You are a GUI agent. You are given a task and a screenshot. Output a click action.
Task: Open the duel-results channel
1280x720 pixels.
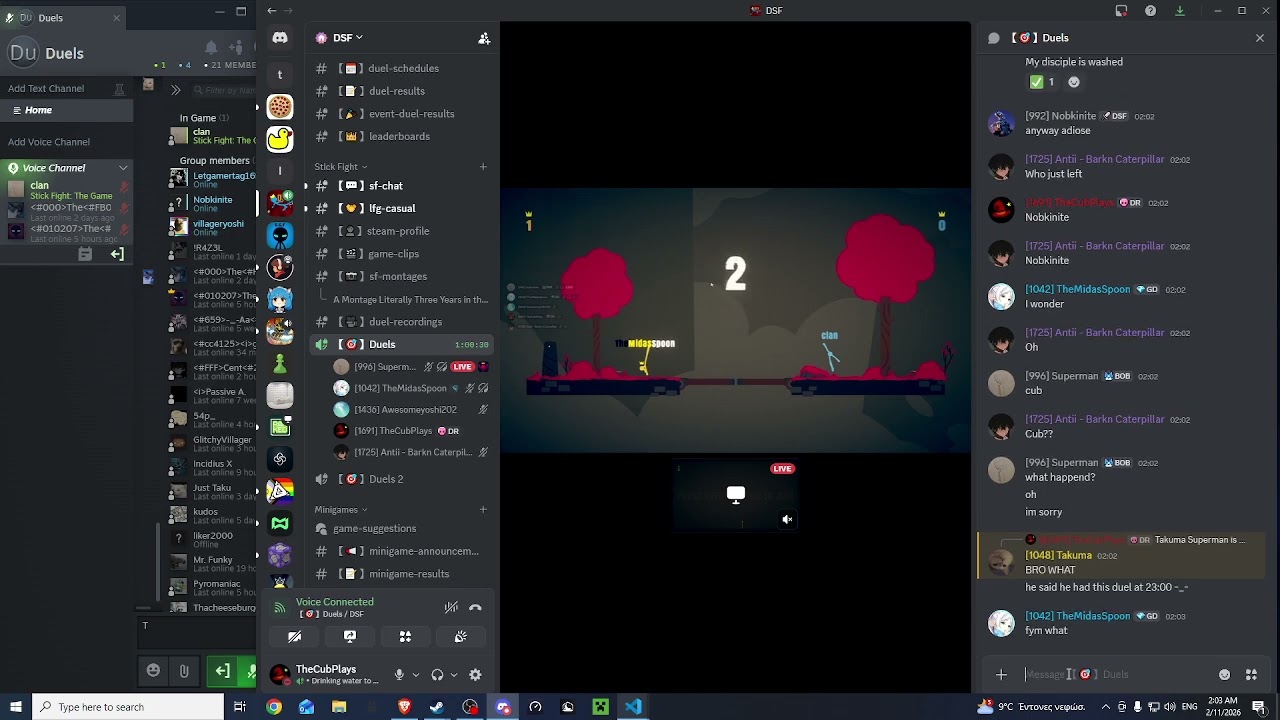coord(400,91)
